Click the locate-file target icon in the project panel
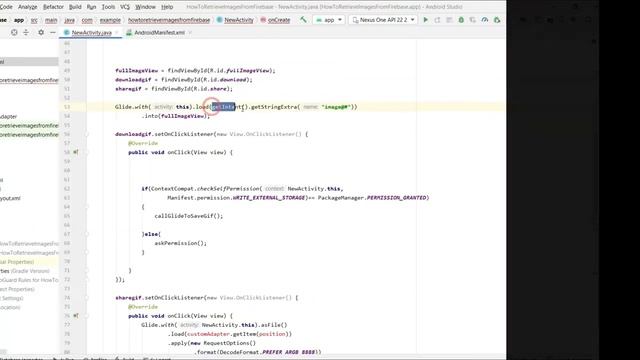640x360 pixels. click(14, 32)
